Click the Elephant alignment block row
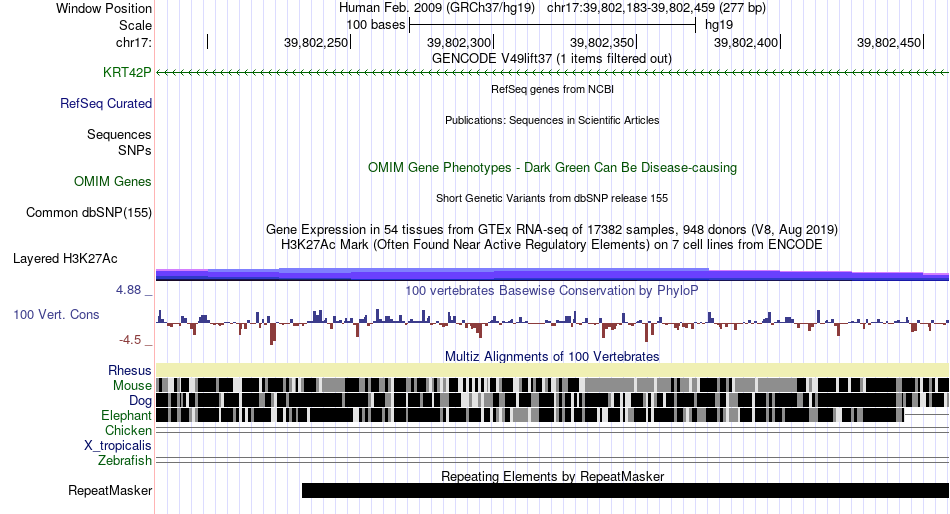Image resolution: width=950 pixels, height=514 pixels. [530, 415]
